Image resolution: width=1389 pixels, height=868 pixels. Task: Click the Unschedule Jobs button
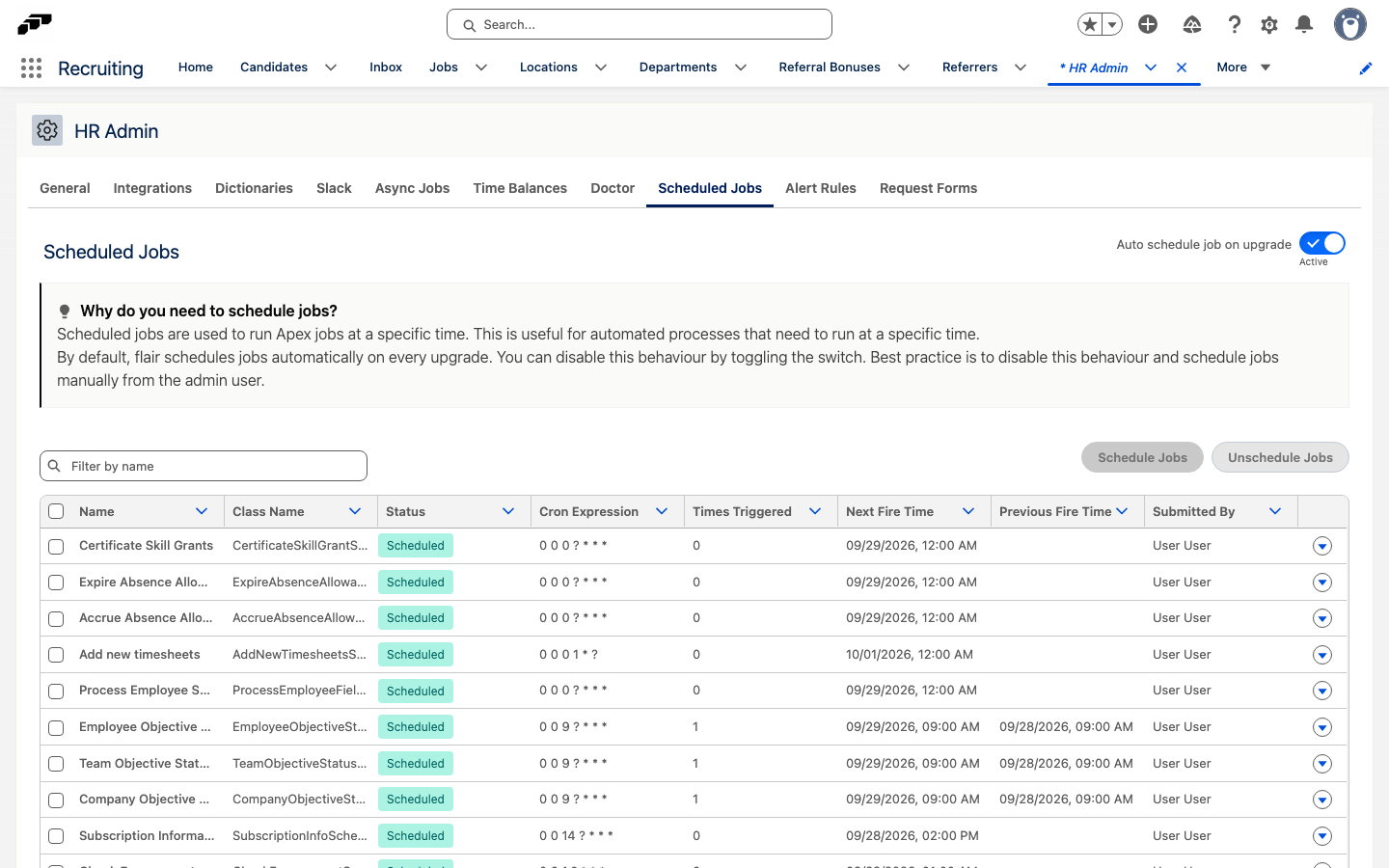(x=1280, y=457)
